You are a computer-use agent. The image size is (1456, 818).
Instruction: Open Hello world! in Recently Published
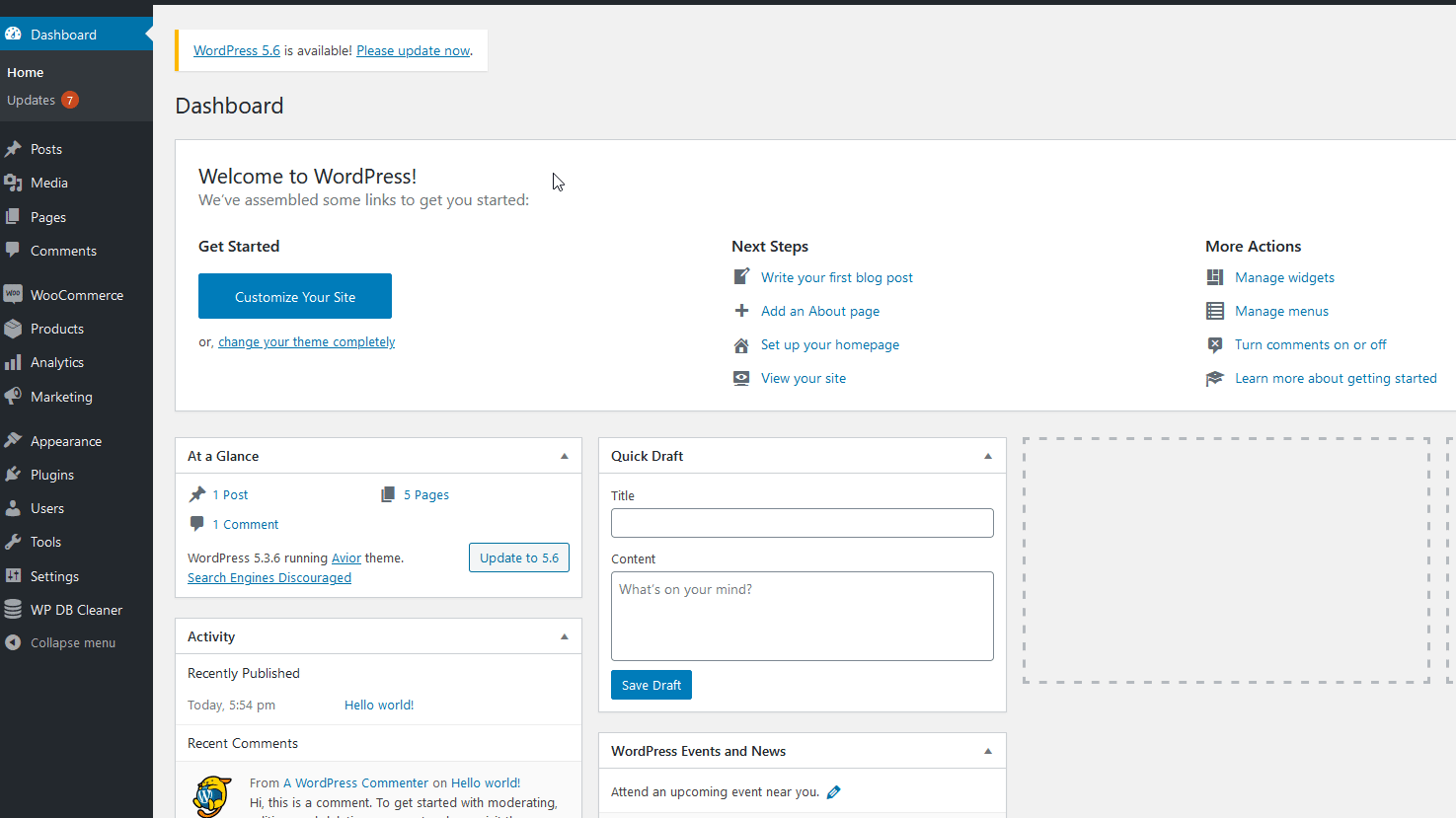click(x=379, y=705)
